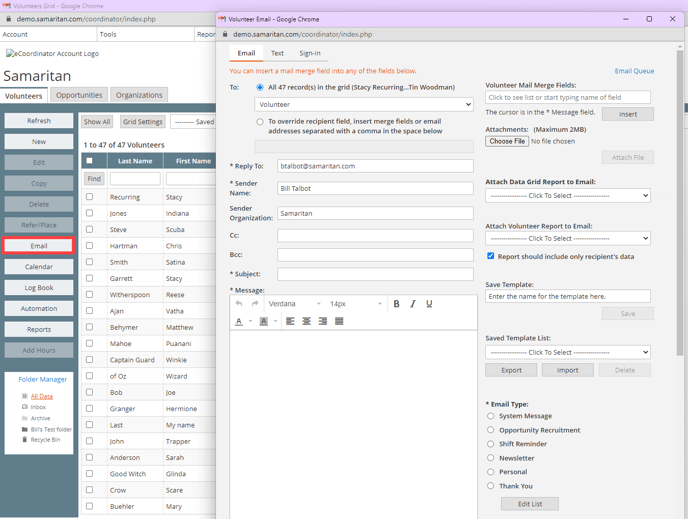Viewport: 688px width, 519px height.
Task: Toggle italic formatting in message toolbar
Action: [413, 304]
